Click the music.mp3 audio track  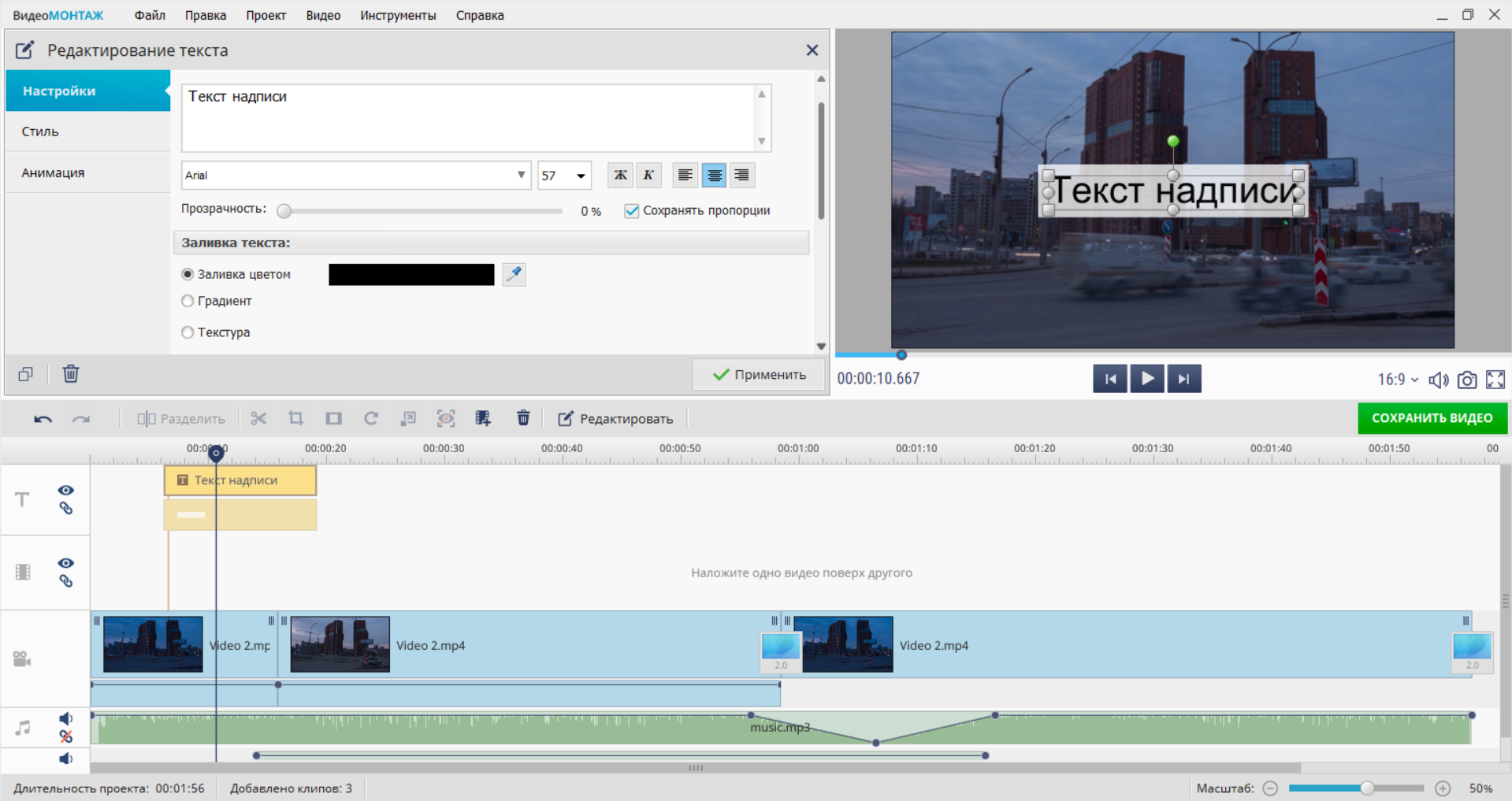point(781,728)
